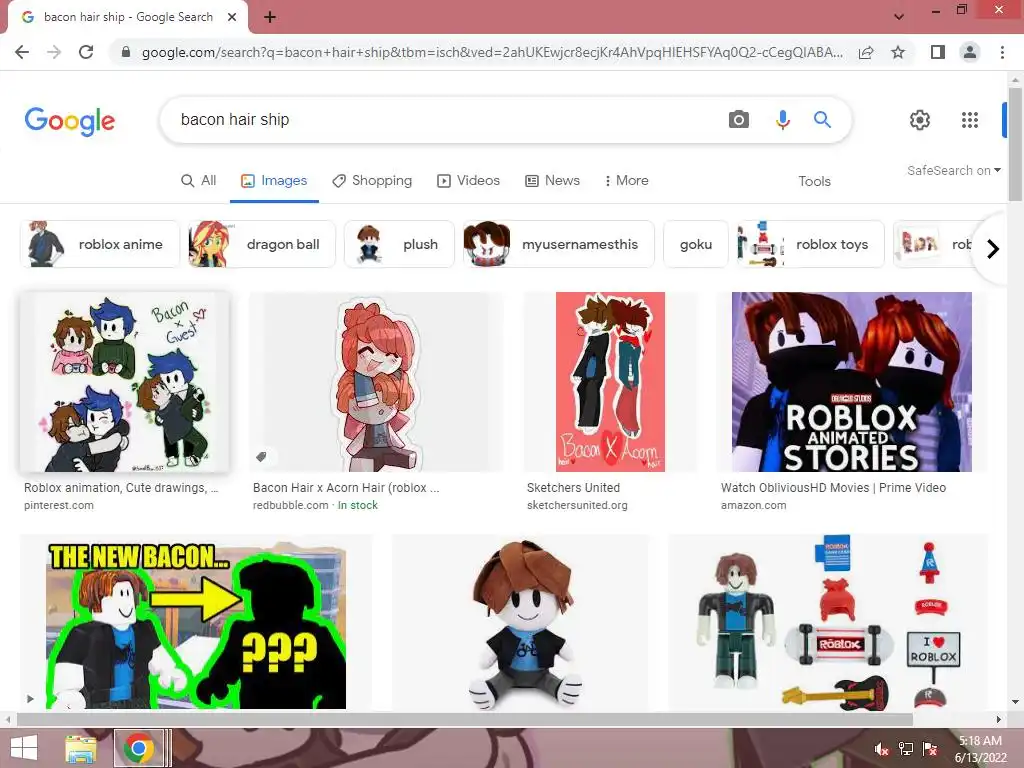This screenshot has height=768, width=1024.
Task: Open the SafeSearch on dropdown
Action: [x=953, y=170]
